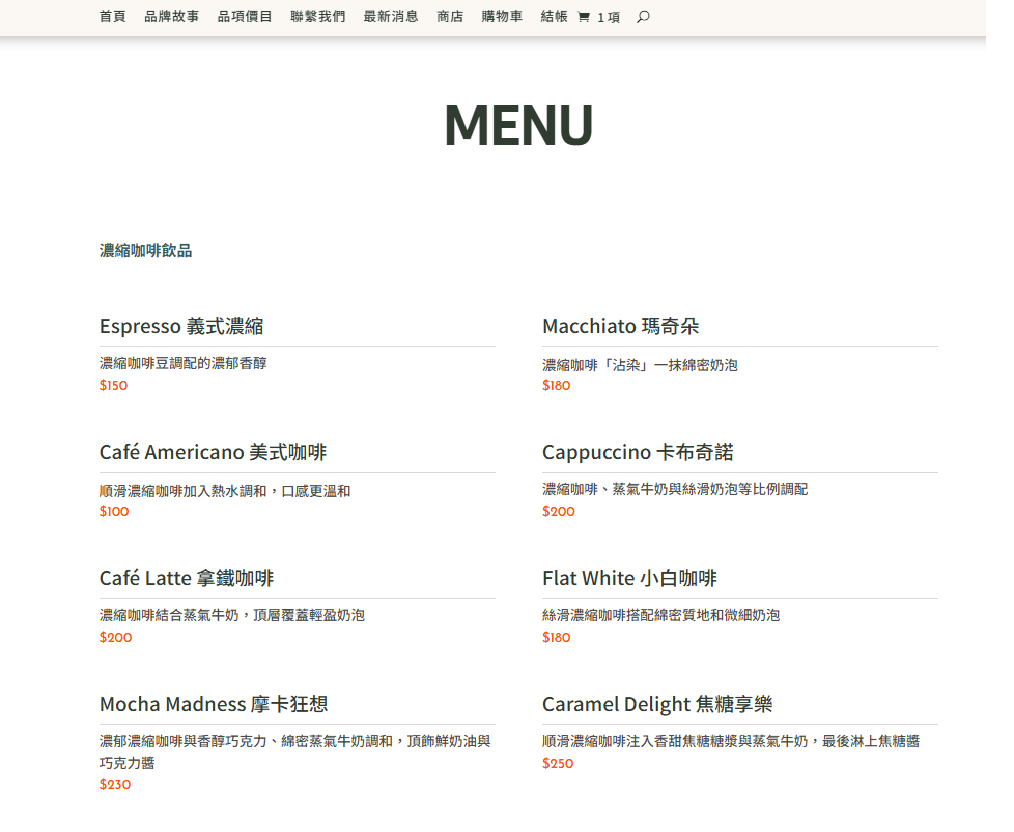Click description 濃縮咖啡豆調配的濃郁香醇

tap(183, 363)
